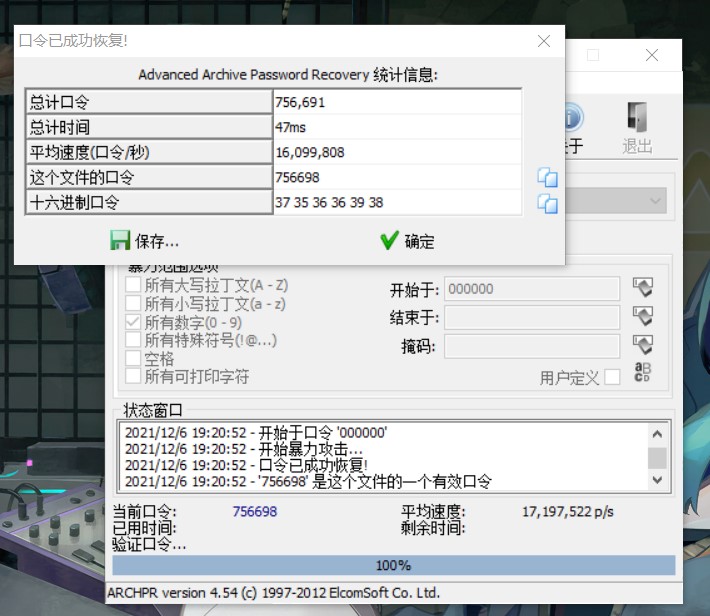This screenshot has width=710, height=616.
Task: Toggle all printable characters checkbox
Action: [133, 376]
